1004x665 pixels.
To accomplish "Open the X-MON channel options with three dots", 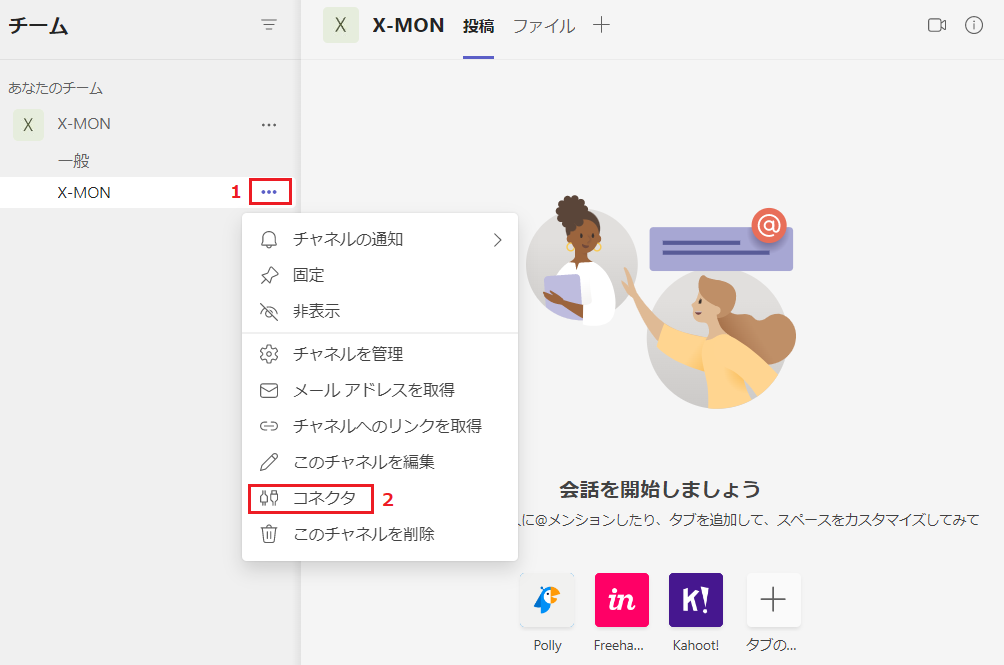I will [x=269, y=191].
